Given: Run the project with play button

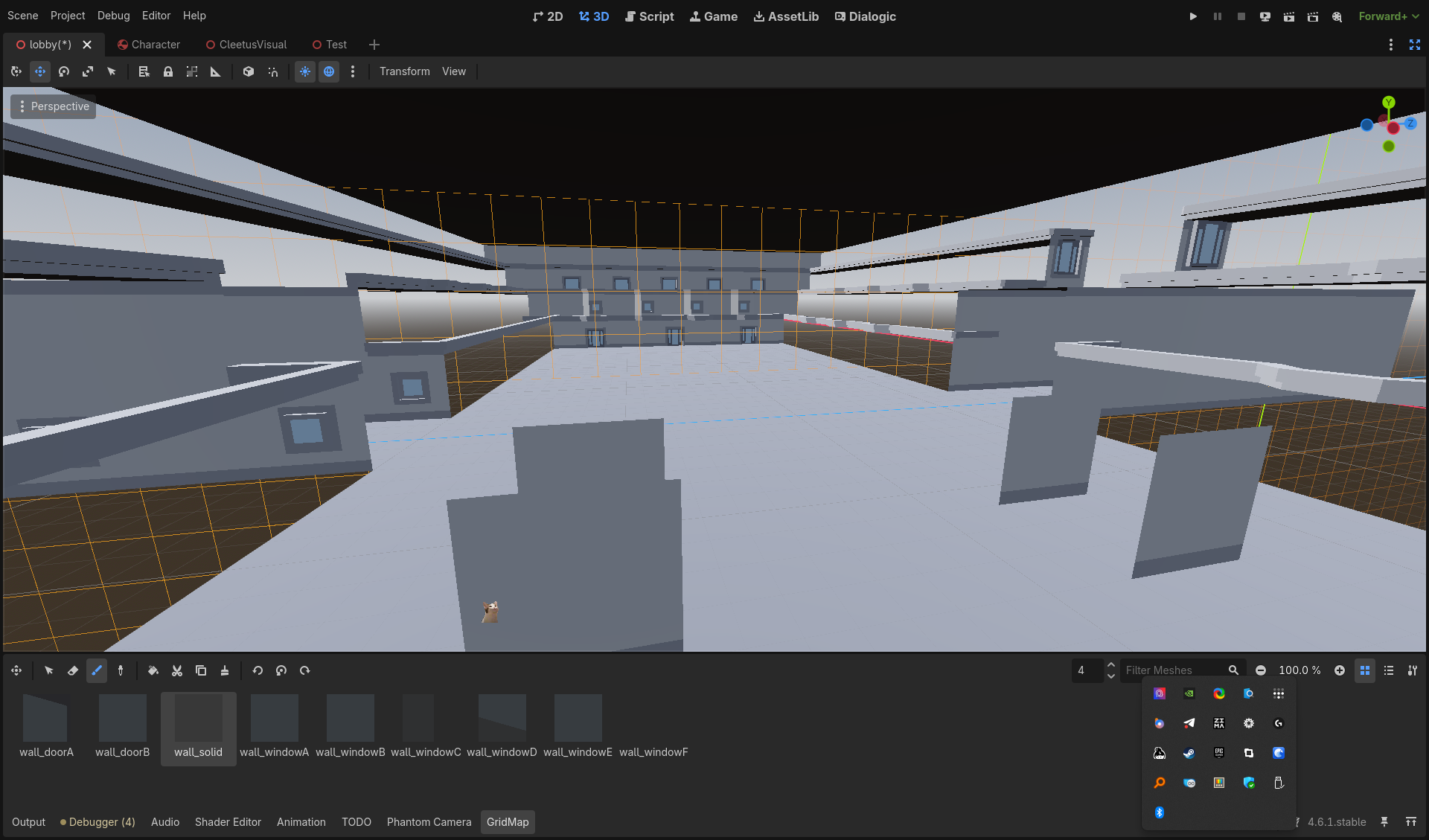Looking at the screenshot, I should click(1193, 16).
